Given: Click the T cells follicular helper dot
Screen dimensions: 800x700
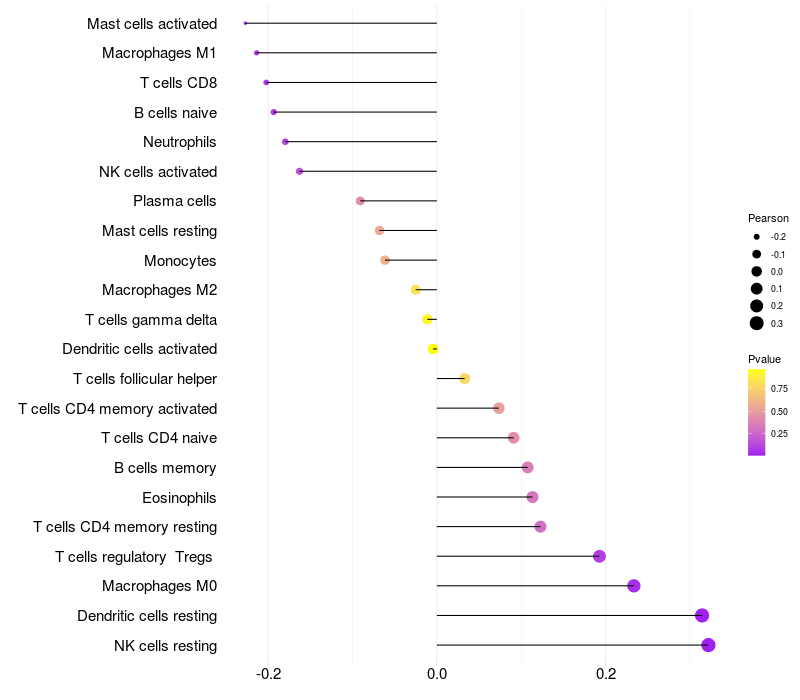Looking at the screenshot, I should (464, 378).
